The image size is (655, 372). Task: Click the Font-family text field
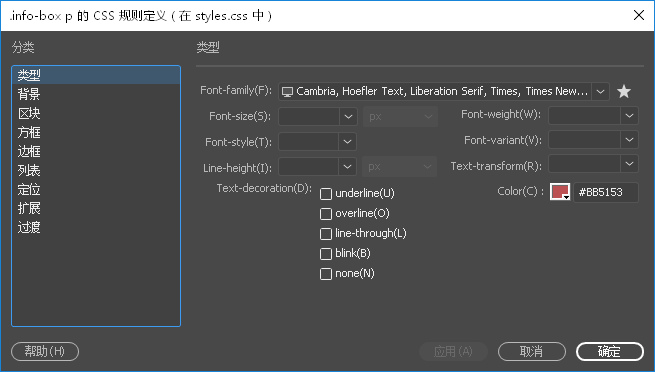click(x=435, y=91)
